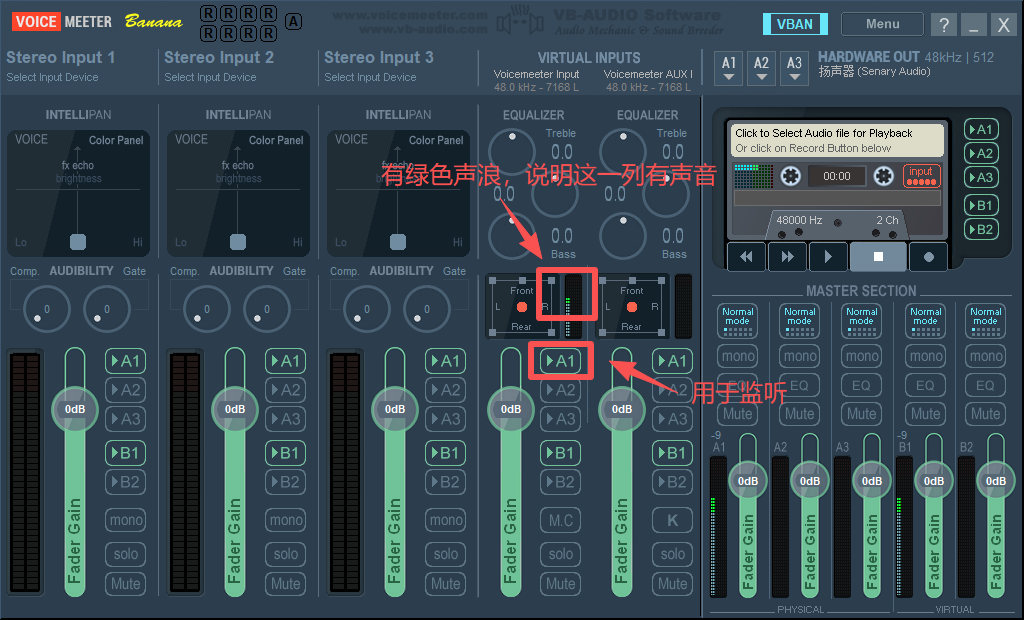The height and width of the screenshot is (620, 1024).
Task: Open the VBAN settings
Action: point(794,25)
